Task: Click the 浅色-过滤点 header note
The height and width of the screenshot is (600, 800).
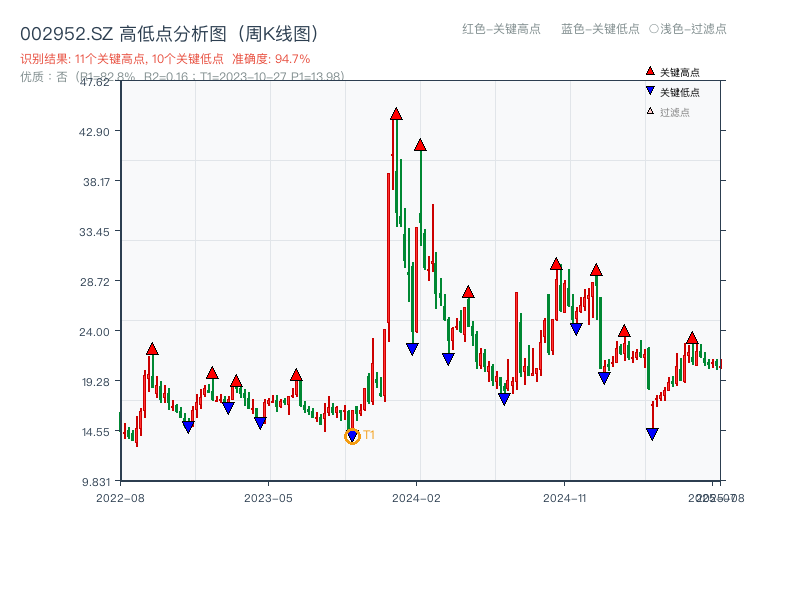Action: click(688, 29)
